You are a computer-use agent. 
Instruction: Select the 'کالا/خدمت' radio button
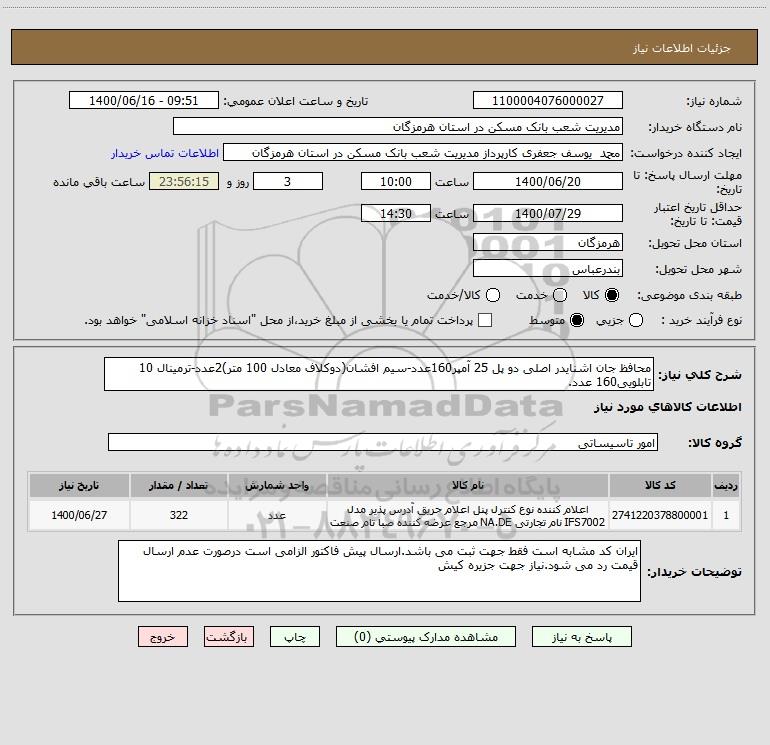[x=493, y=295]
